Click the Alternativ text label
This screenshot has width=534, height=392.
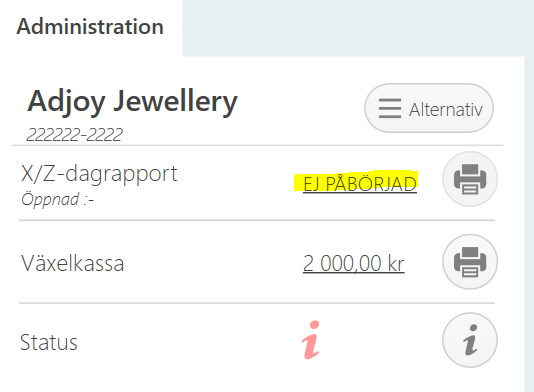coord(446,110)
